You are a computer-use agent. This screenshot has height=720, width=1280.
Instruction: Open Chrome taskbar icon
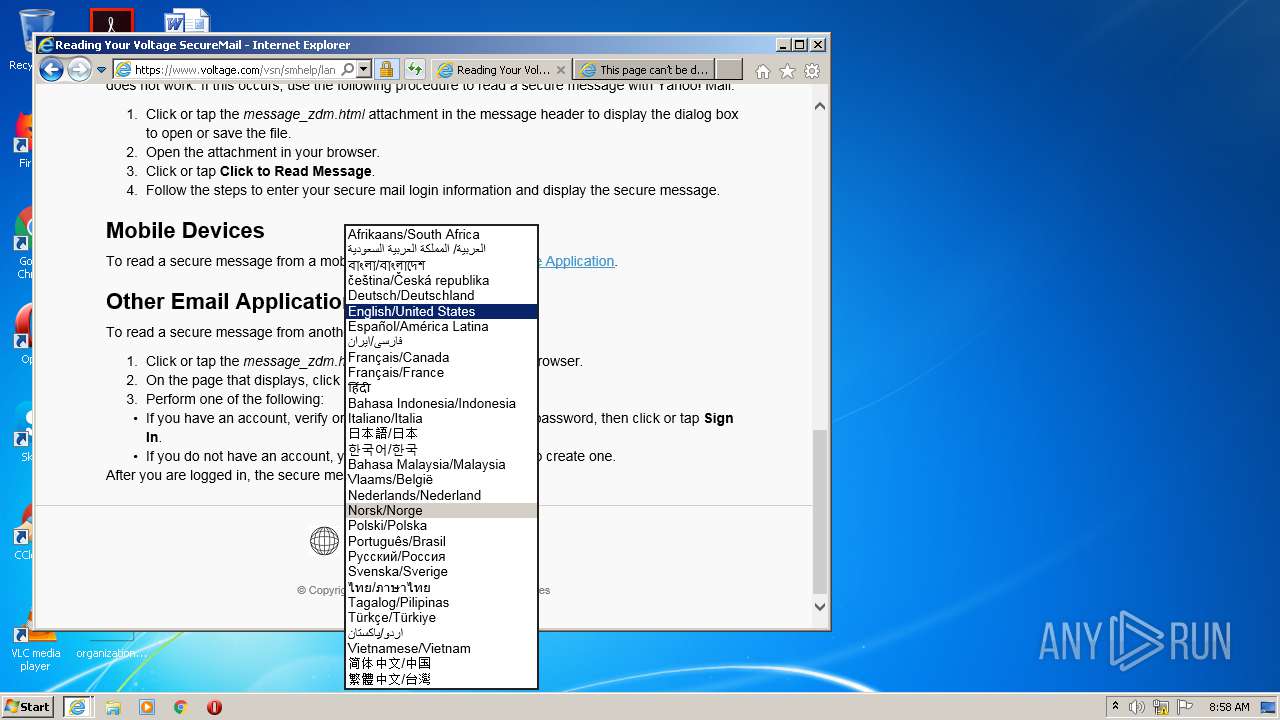tap(181, 706)
